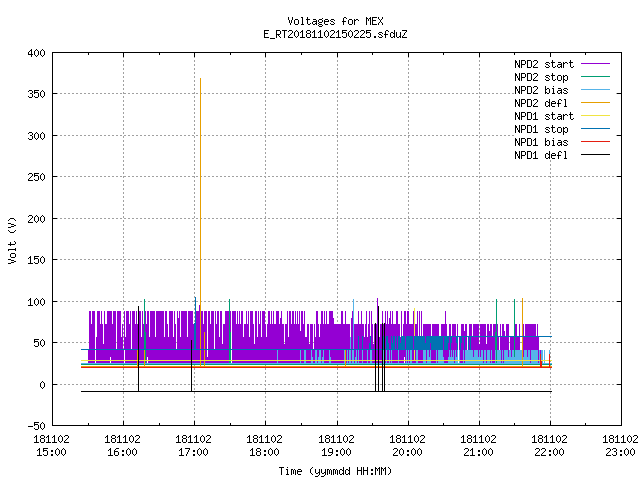
Task: Click the black NPD1 defl spike after 16:00
Action: (138, 347)
